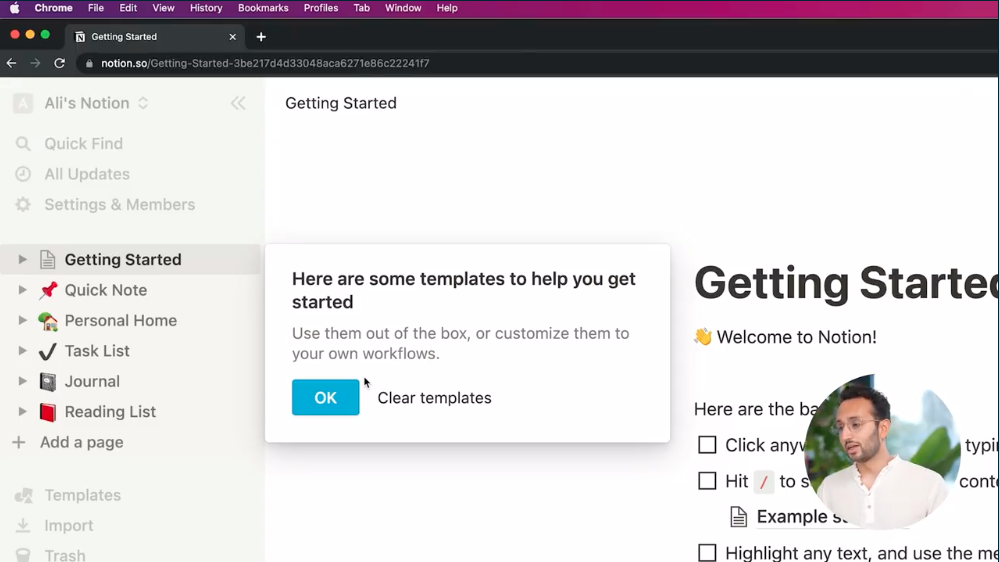999x562 pixels.
Task: Click the Import download icon
Action: point(23,526)
